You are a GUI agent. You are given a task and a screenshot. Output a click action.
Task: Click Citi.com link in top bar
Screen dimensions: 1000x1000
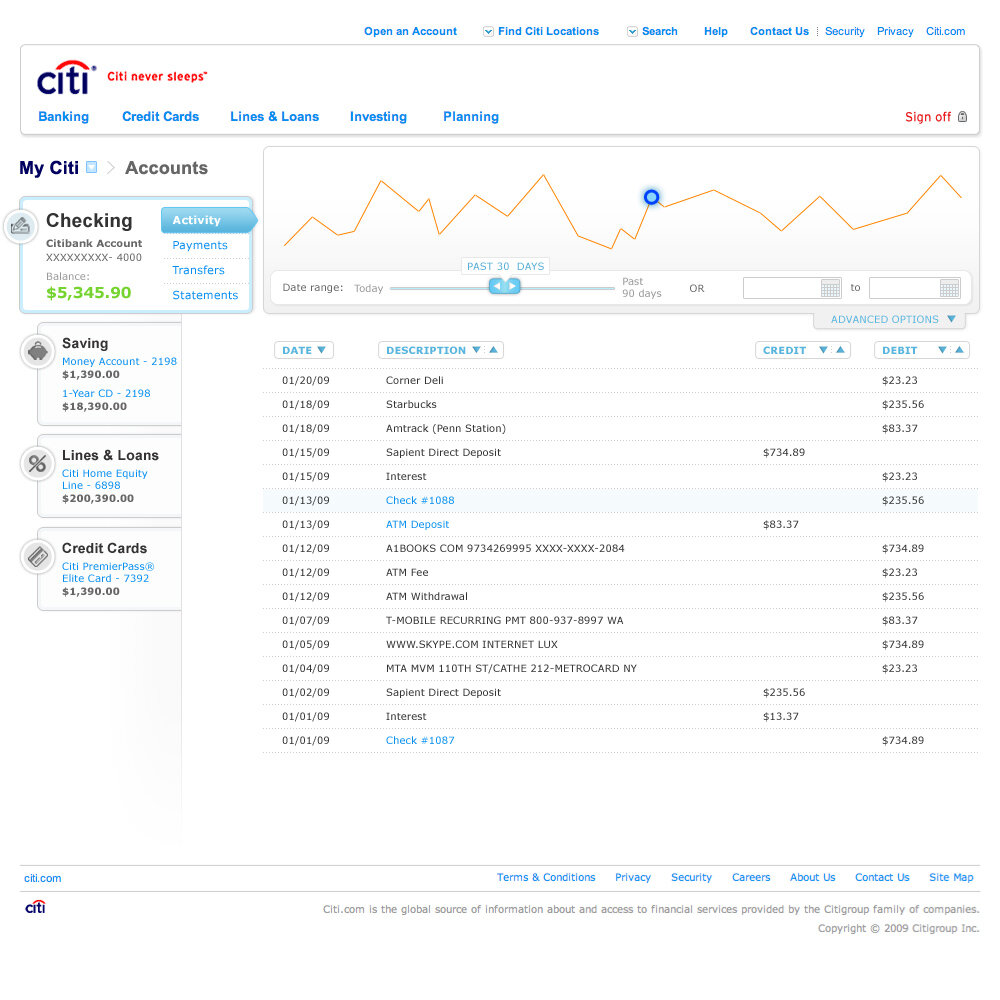pos(945,31)
